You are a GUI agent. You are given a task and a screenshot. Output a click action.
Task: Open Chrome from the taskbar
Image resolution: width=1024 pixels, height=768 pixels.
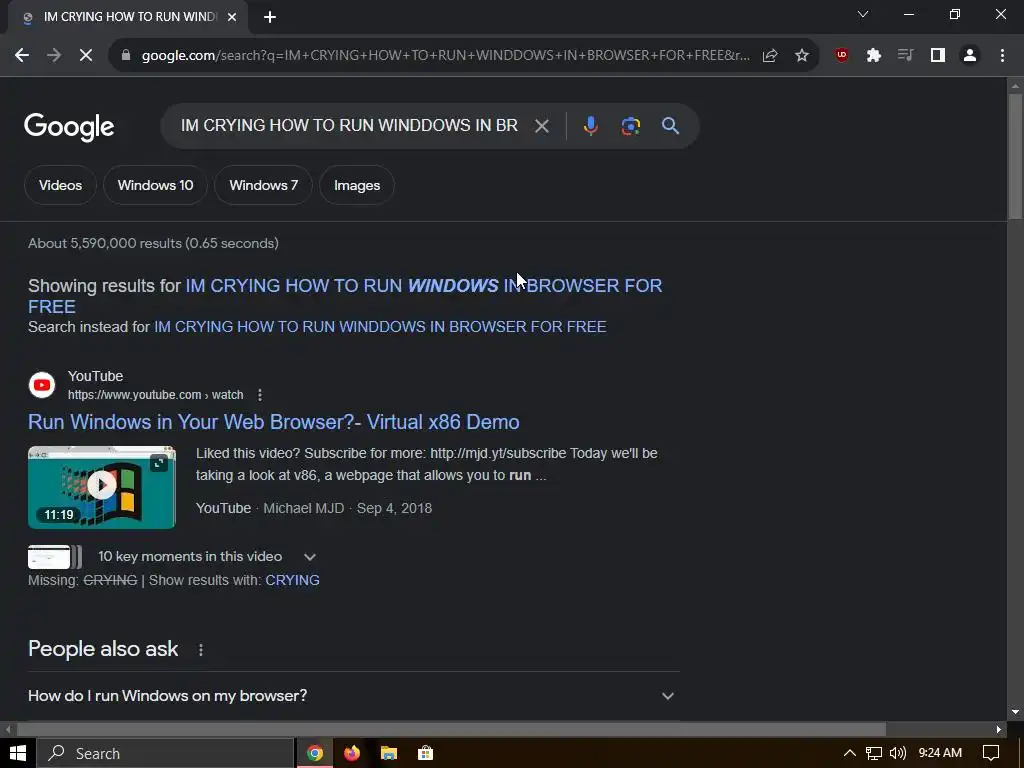(x=315, y=753)
